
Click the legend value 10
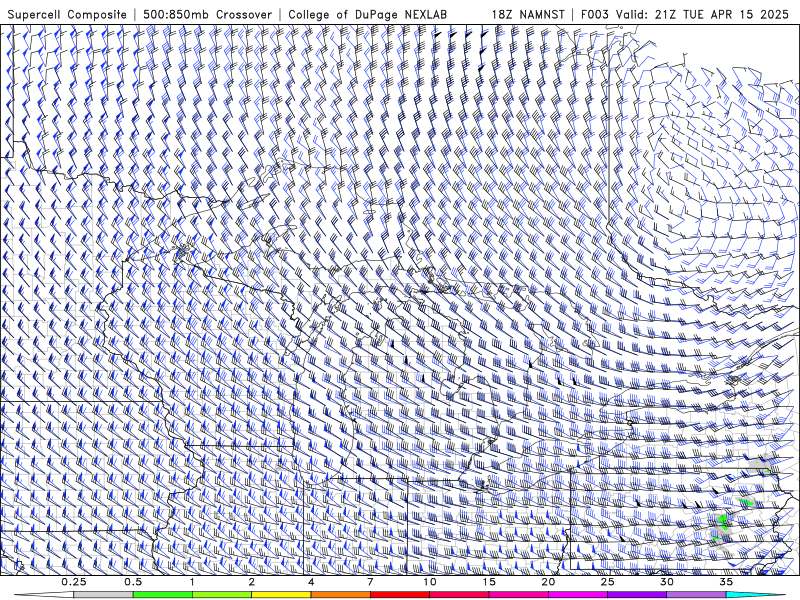[x=430, y=582]
